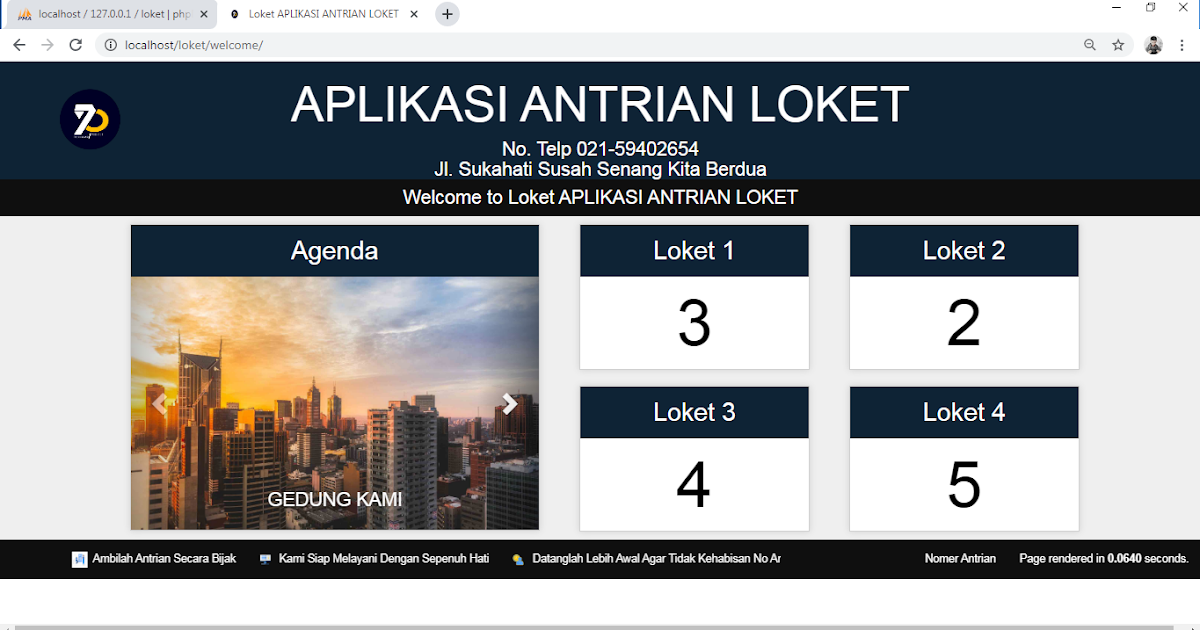Click the Page rendered time indicator
Image resolution: width=1200 pixels, height=630 pixels.
point(1104,559)
